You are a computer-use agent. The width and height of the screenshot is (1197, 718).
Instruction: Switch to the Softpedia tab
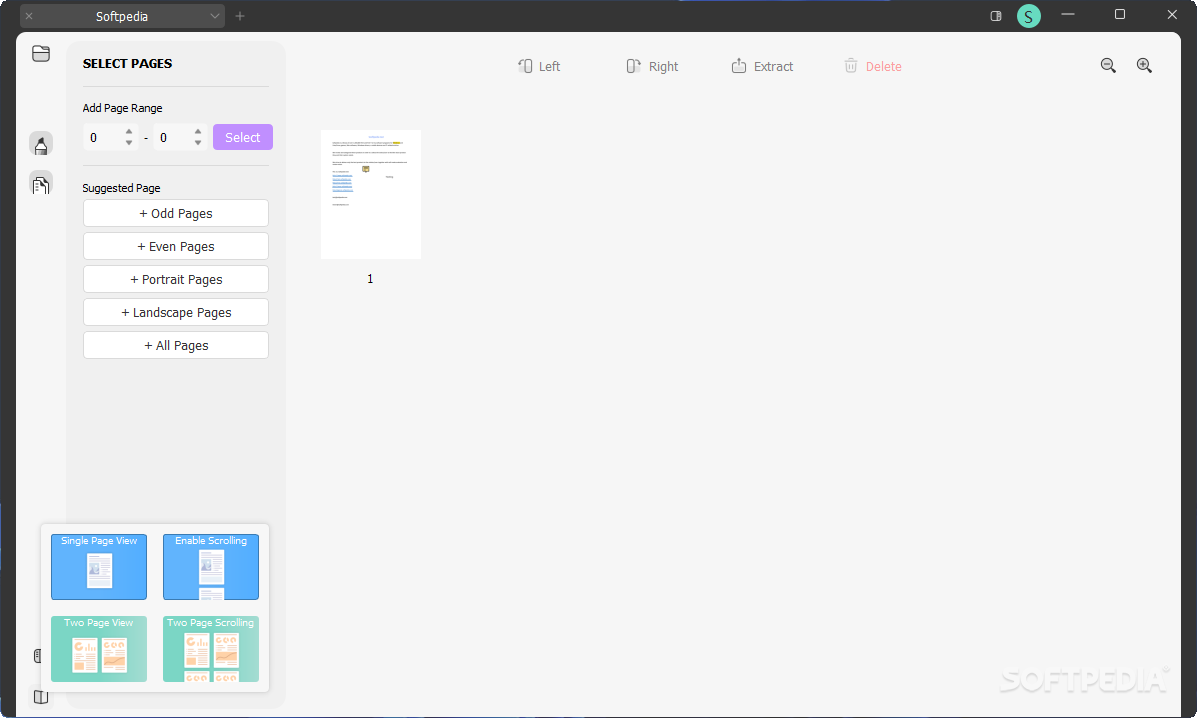pos(122,16)
